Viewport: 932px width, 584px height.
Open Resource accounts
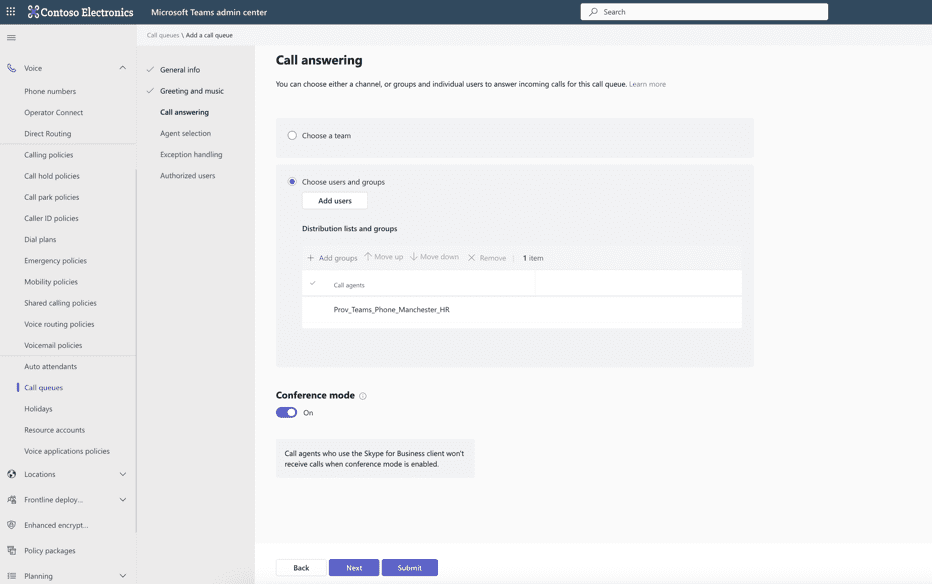click(x=54, y=430)
